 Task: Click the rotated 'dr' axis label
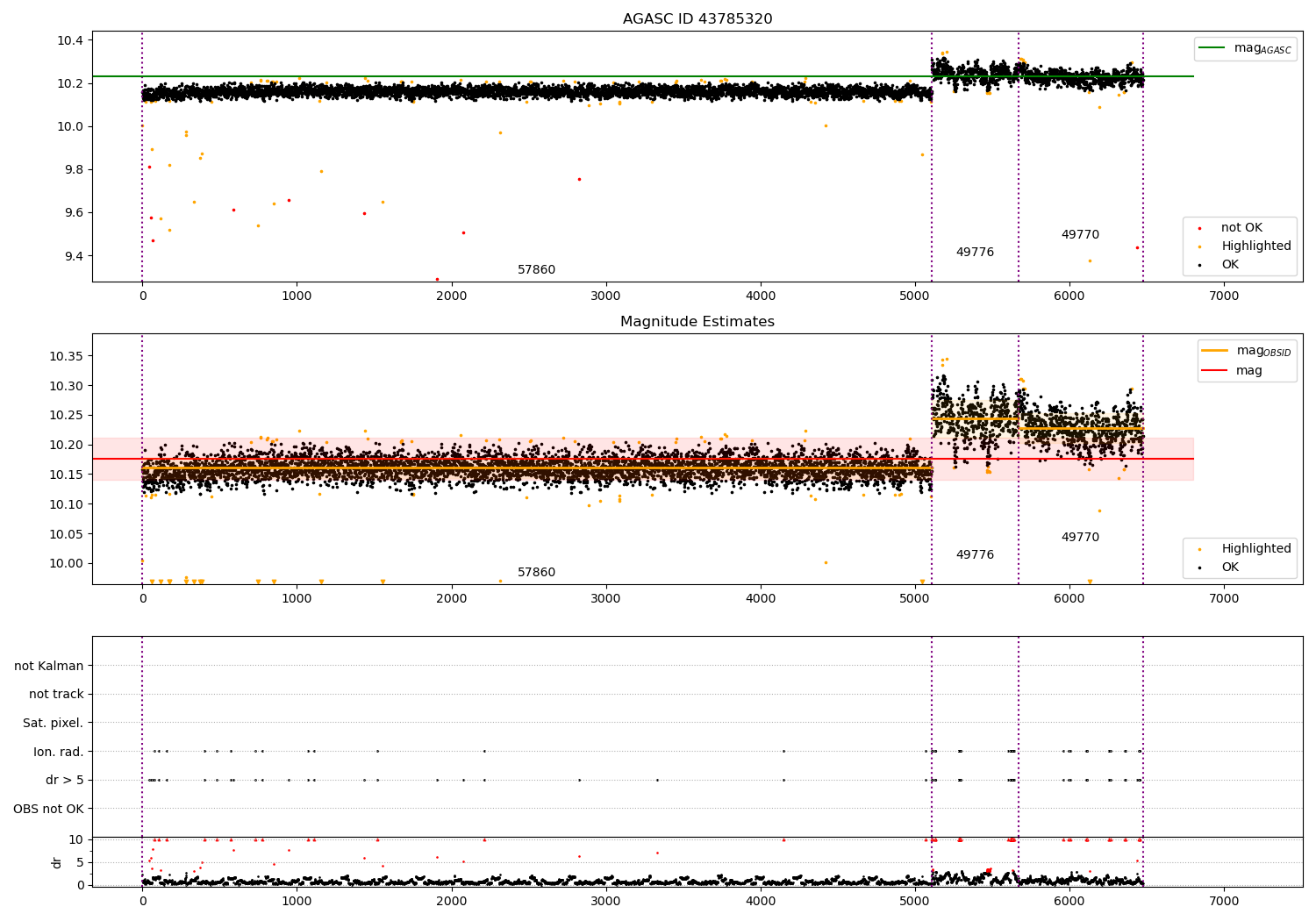point(56,862)
